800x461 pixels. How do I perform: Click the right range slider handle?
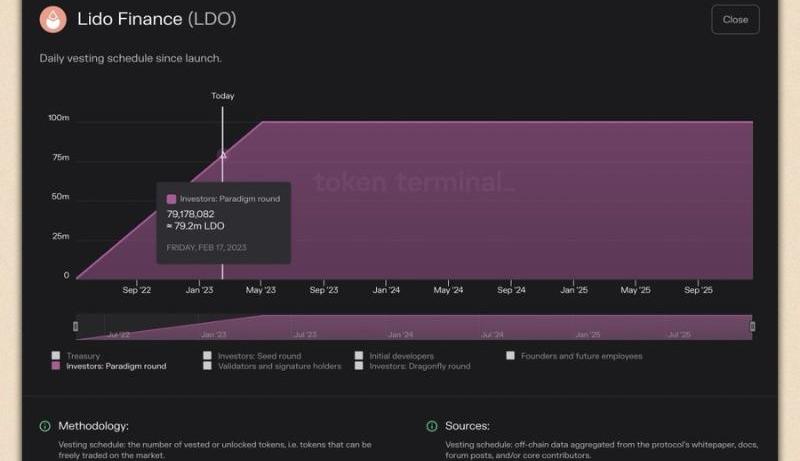click(752, 326)
